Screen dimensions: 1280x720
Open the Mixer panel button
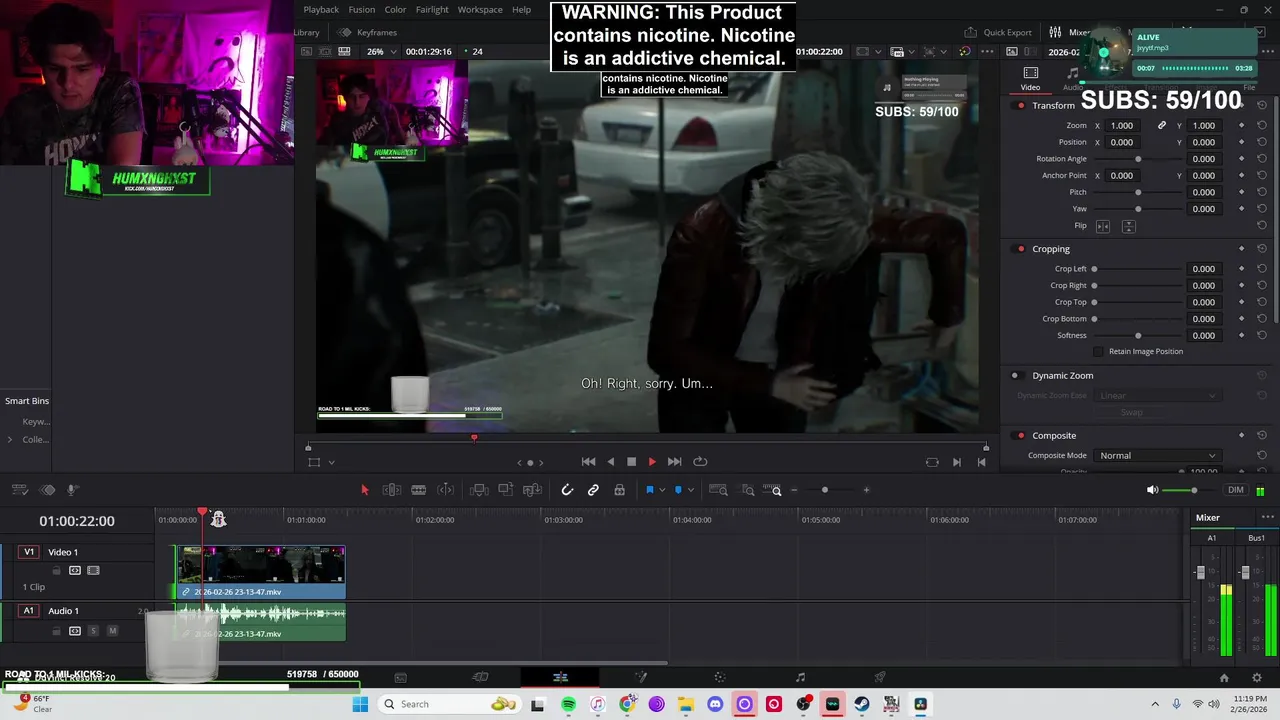pos(1070,32)
